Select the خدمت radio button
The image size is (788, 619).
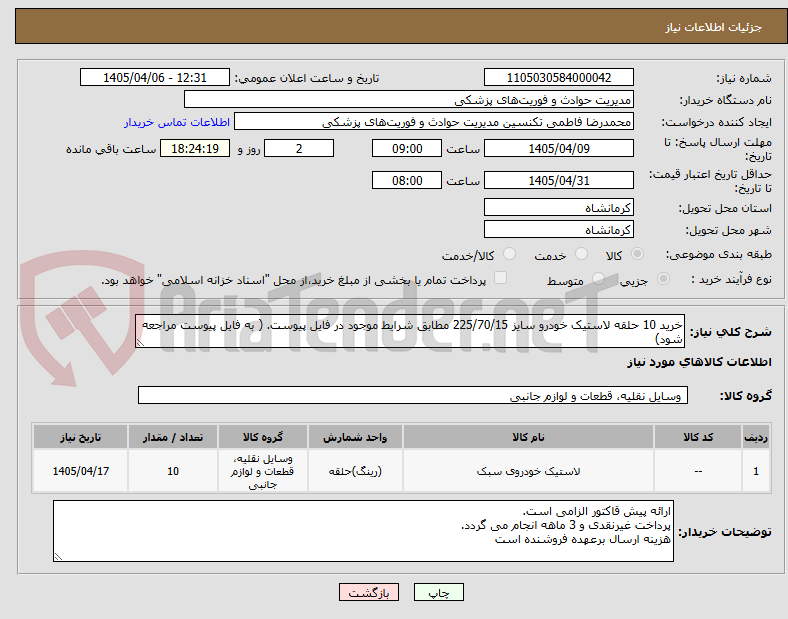pos(581,254)
